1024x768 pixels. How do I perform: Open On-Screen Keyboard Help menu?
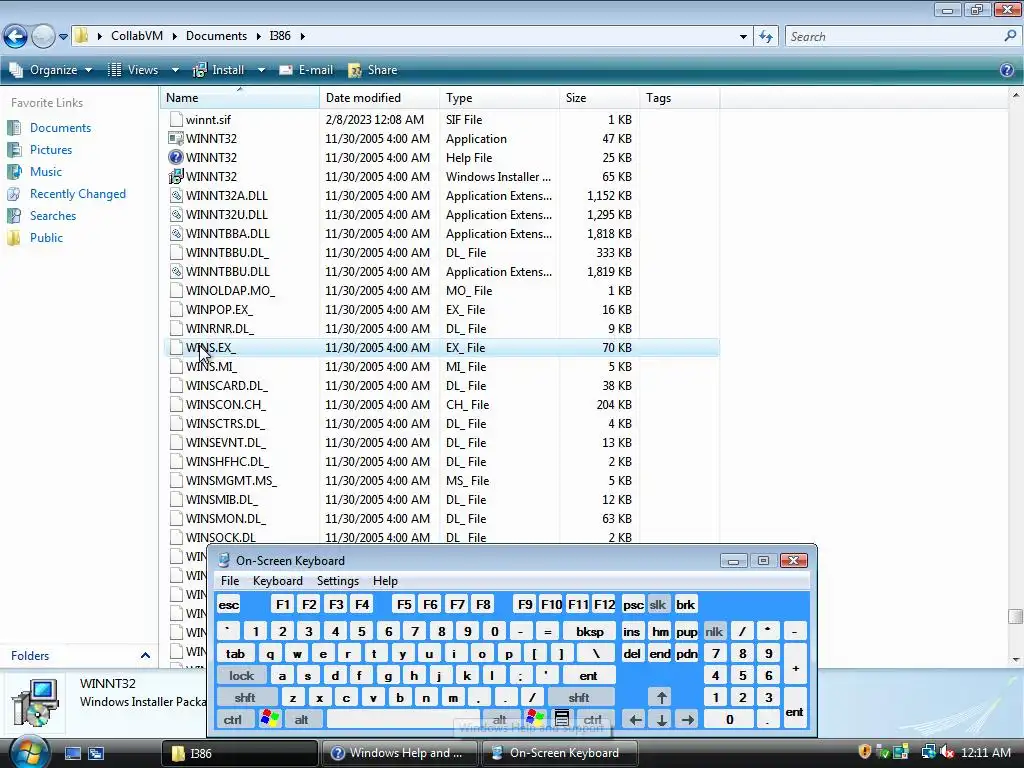385,581
